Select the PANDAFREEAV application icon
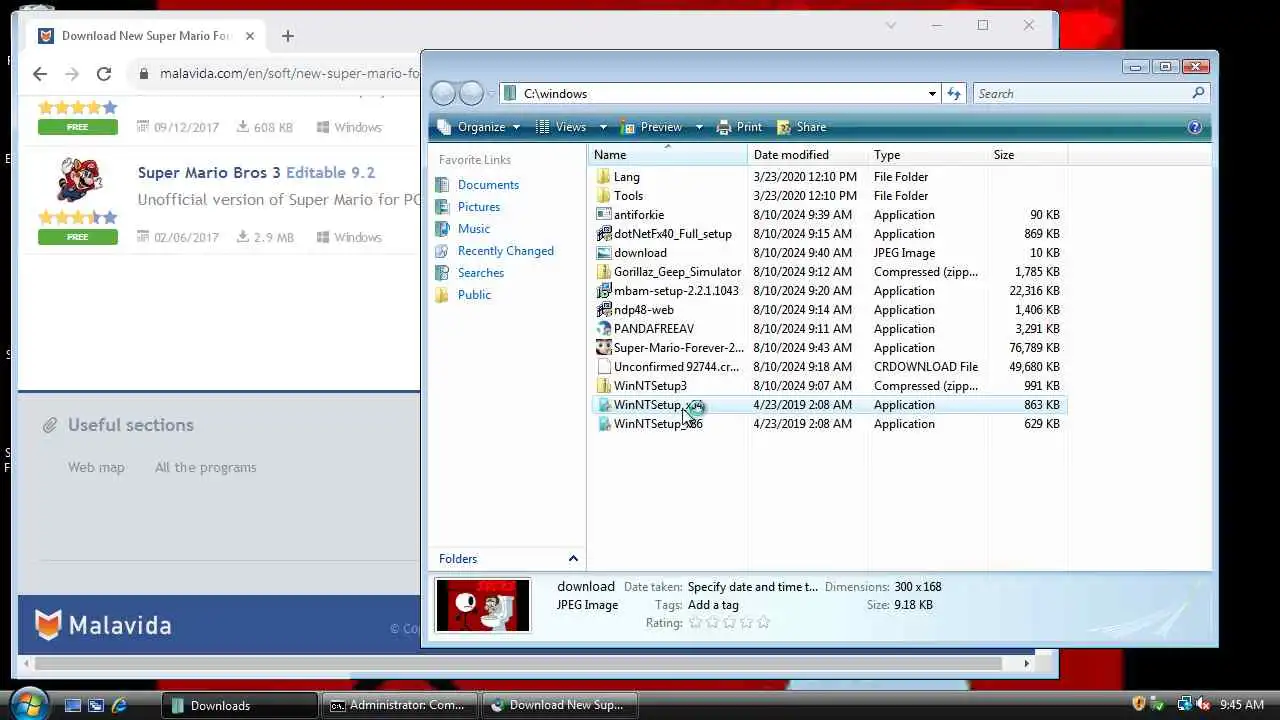1280x720 pixels. click(x=603, y=329)
